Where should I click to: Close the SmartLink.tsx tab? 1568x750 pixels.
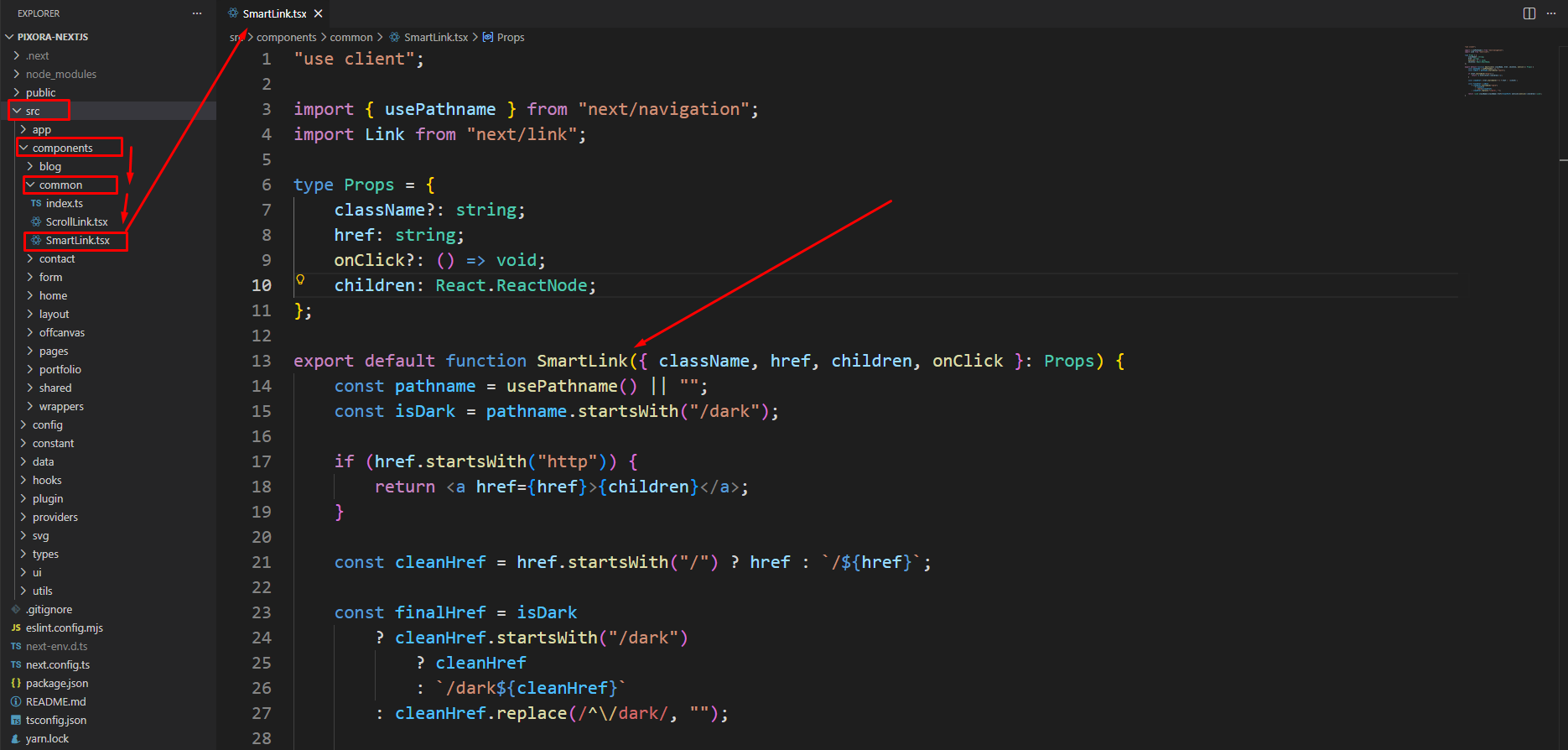(319, 13)
